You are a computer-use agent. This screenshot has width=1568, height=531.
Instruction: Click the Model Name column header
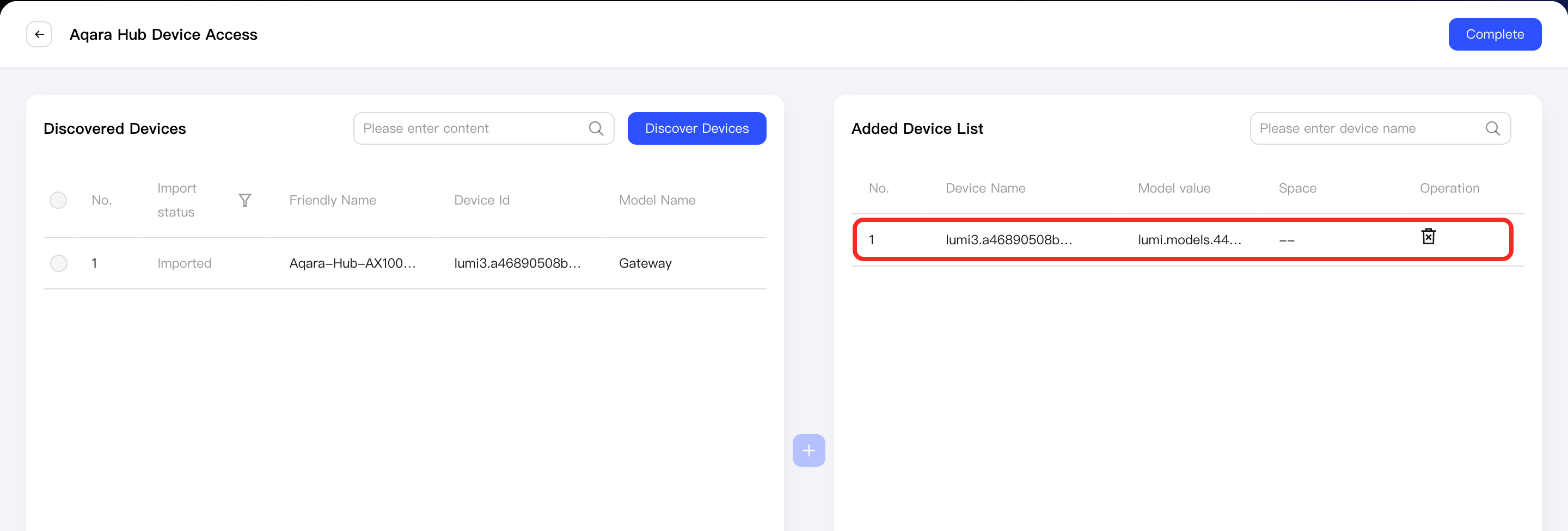pyautogui.click(x=657, y=200)
